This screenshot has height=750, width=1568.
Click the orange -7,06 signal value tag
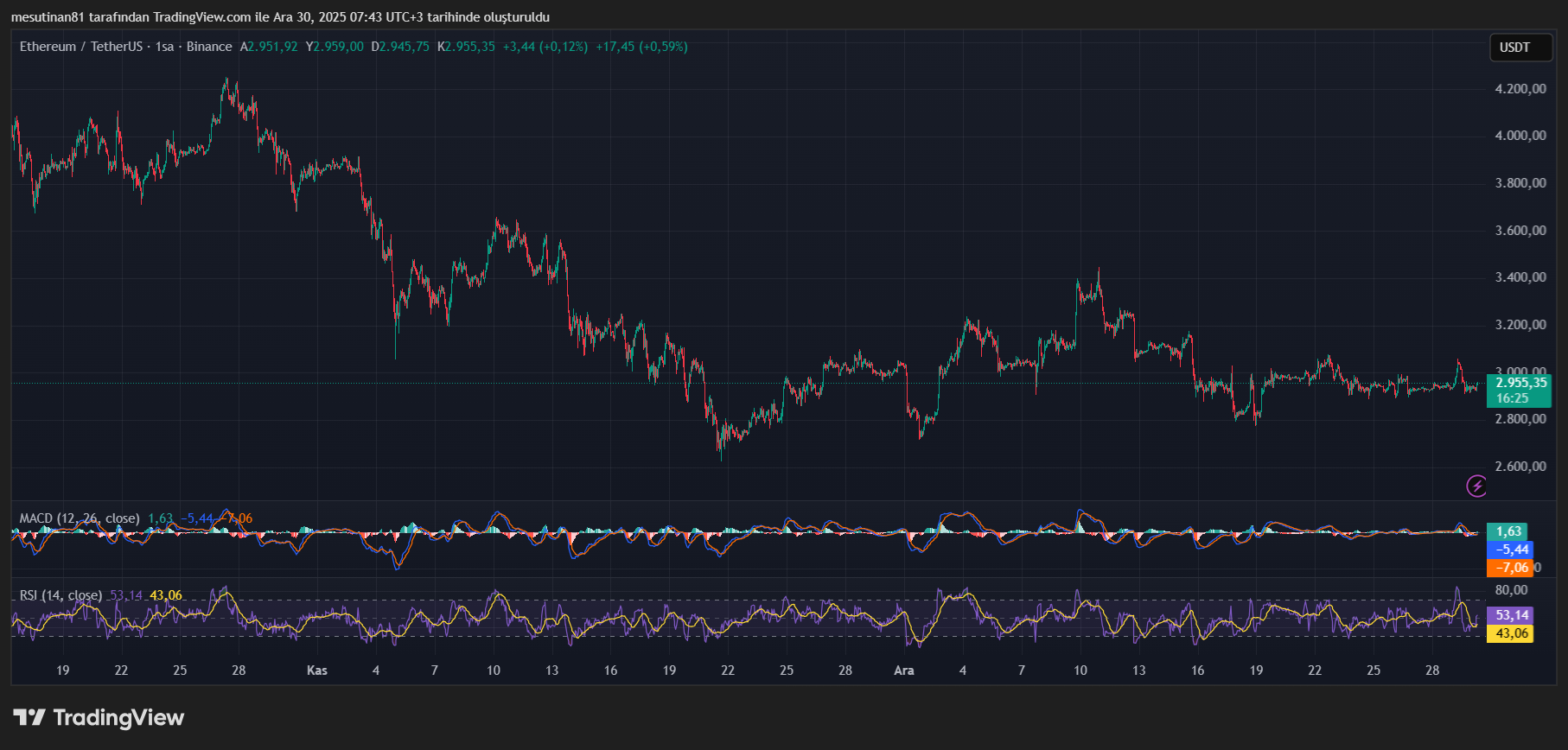pos(1510,568)
